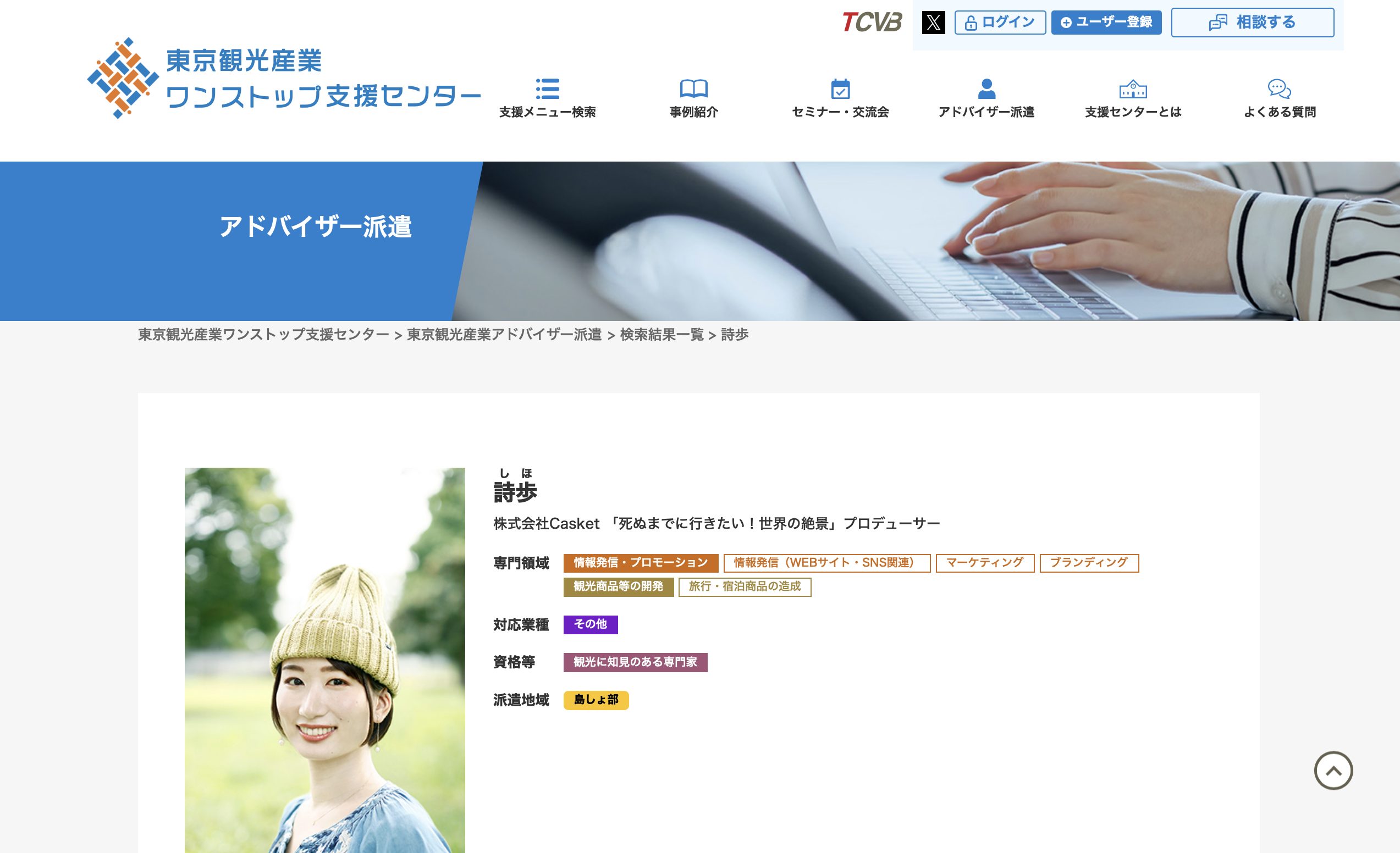Click the 相談する button
Image resolution: width=1400 pixels, height=853 pixels.
tap(1252, 23)
